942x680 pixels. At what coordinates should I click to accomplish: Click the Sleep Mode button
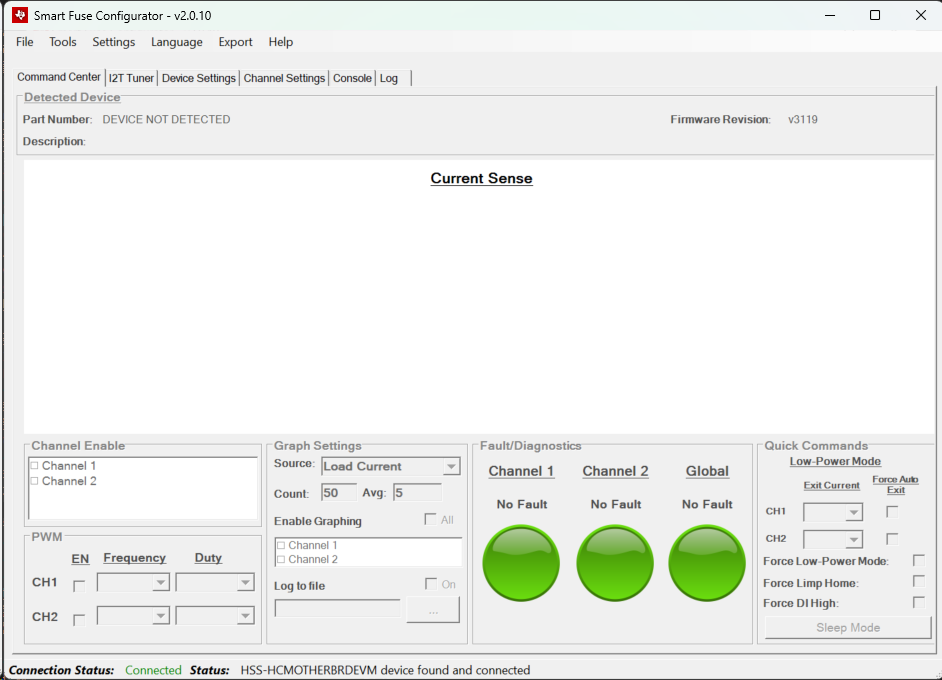click(x=847, y=627)
